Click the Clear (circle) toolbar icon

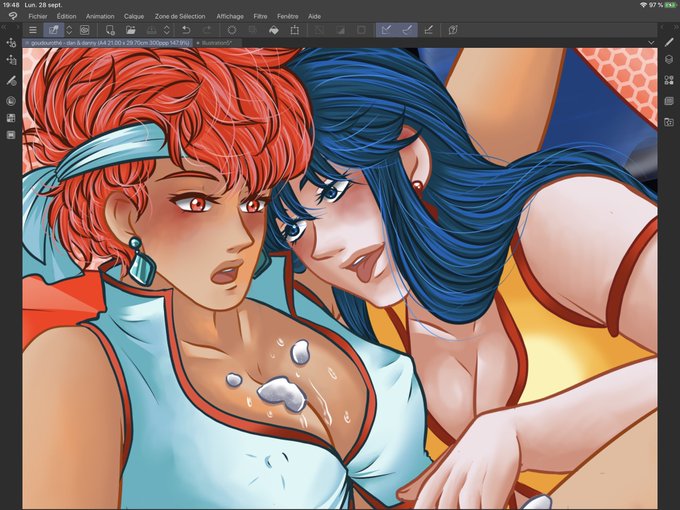tap(232, 30)
